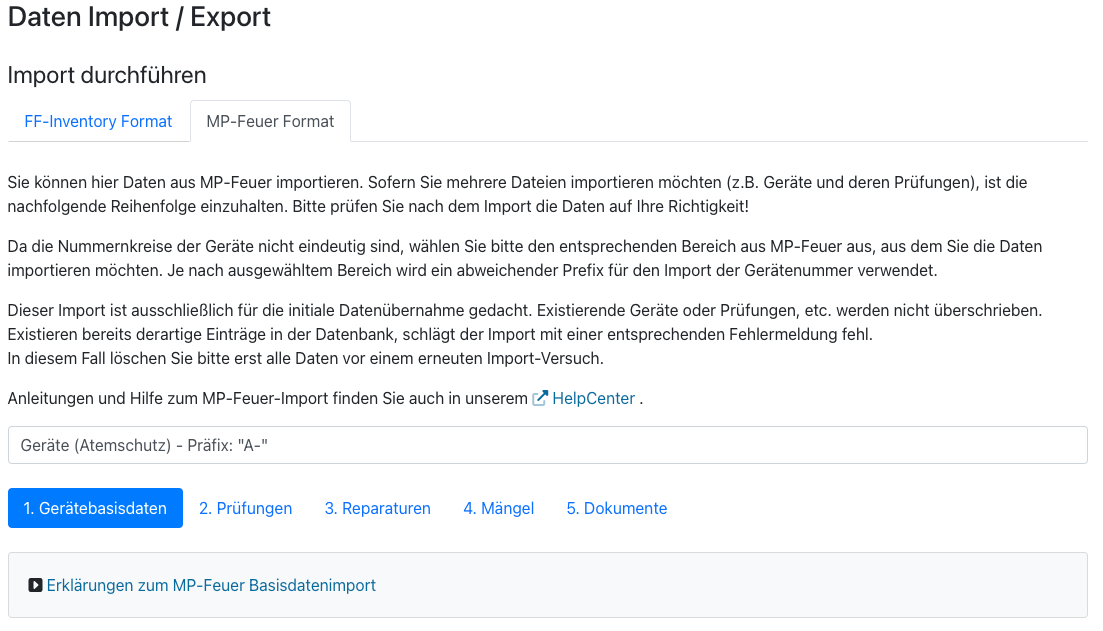Viewport: 1103px width, 631px height.
Task: Select the MP-Feuer Format tab
Action: (x=270, y=121)
